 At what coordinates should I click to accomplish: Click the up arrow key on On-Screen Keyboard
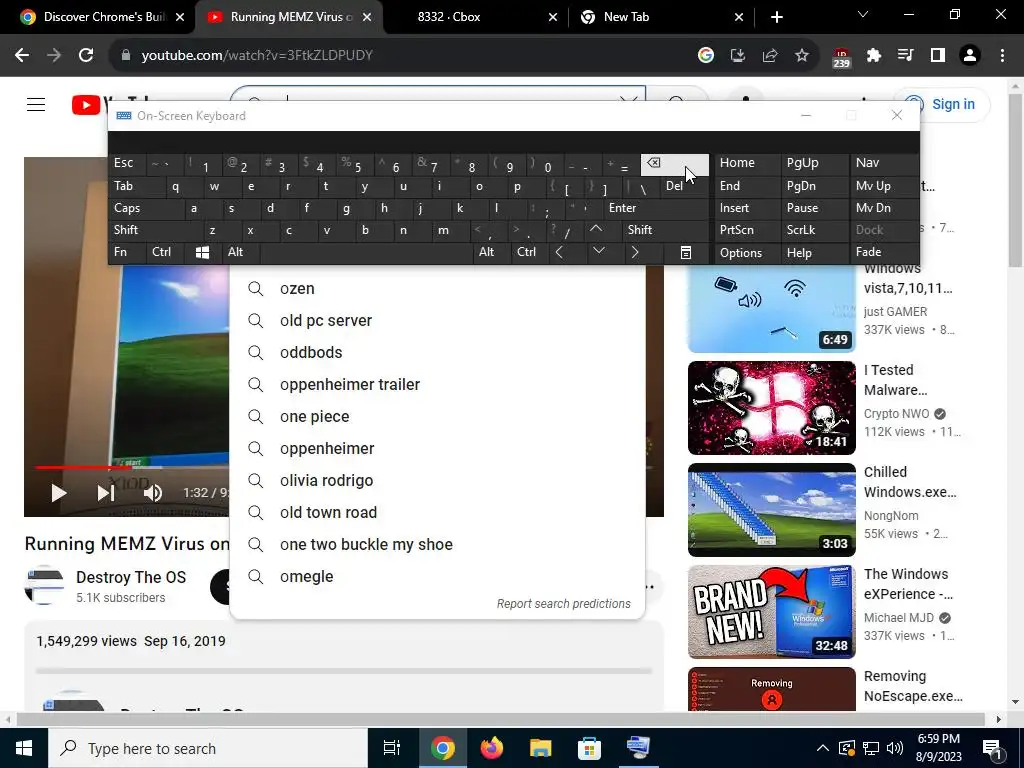(596, 229)
